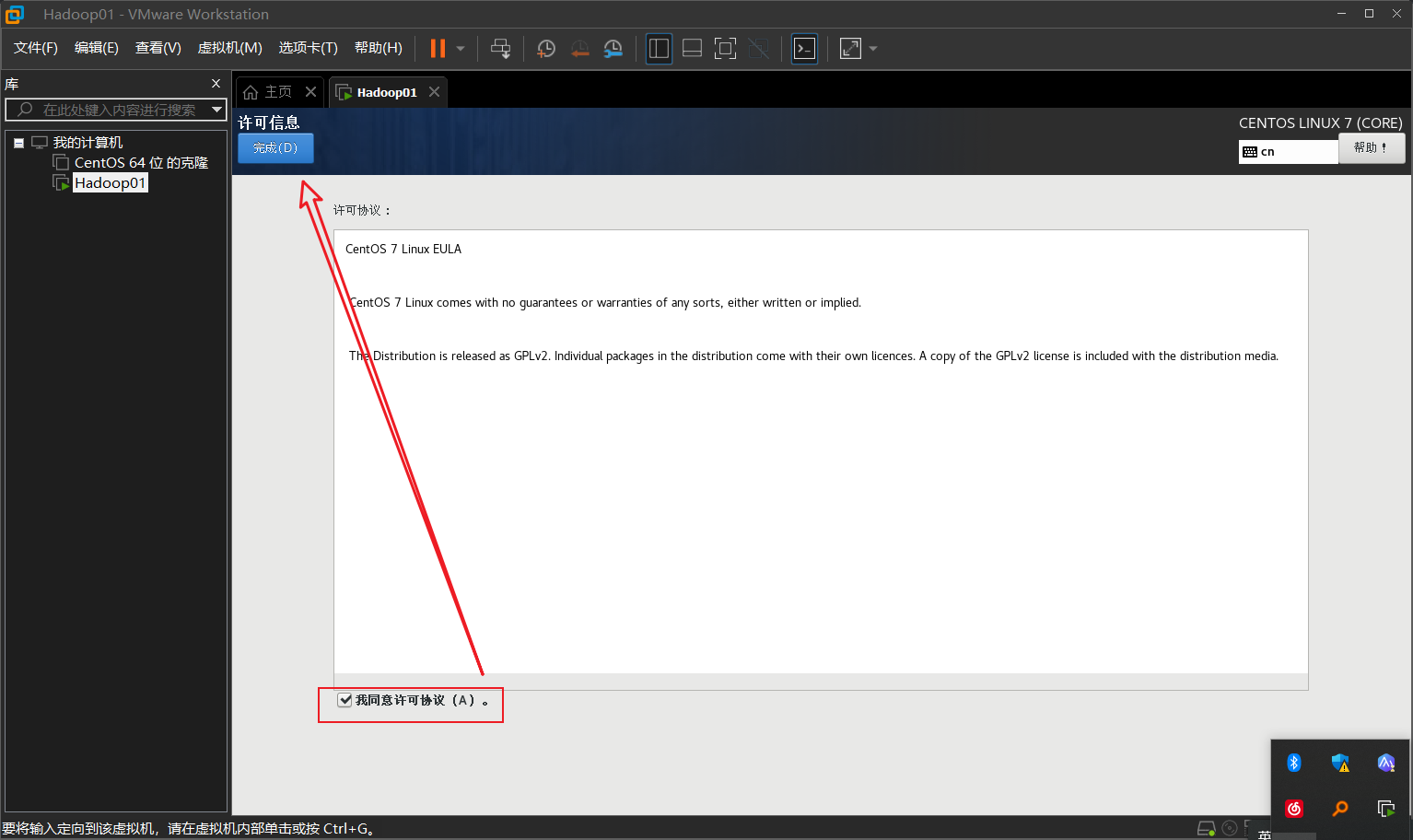Select 我的计算机 in the library tree
The width and height of the screenshot is (1413, 840).
click(x=88, y=143)
